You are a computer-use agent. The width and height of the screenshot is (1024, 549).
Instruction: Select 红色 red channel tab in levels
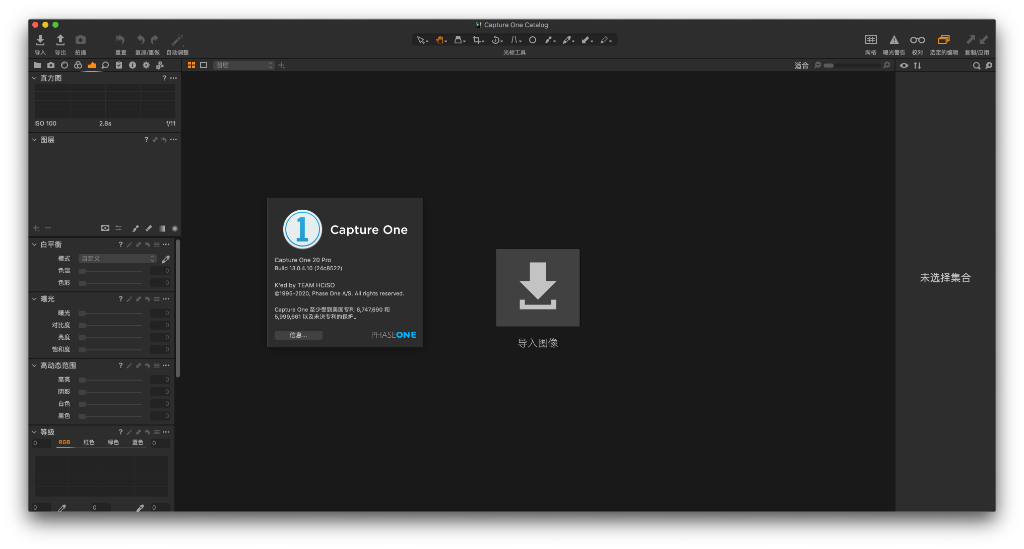coord(89,443)
